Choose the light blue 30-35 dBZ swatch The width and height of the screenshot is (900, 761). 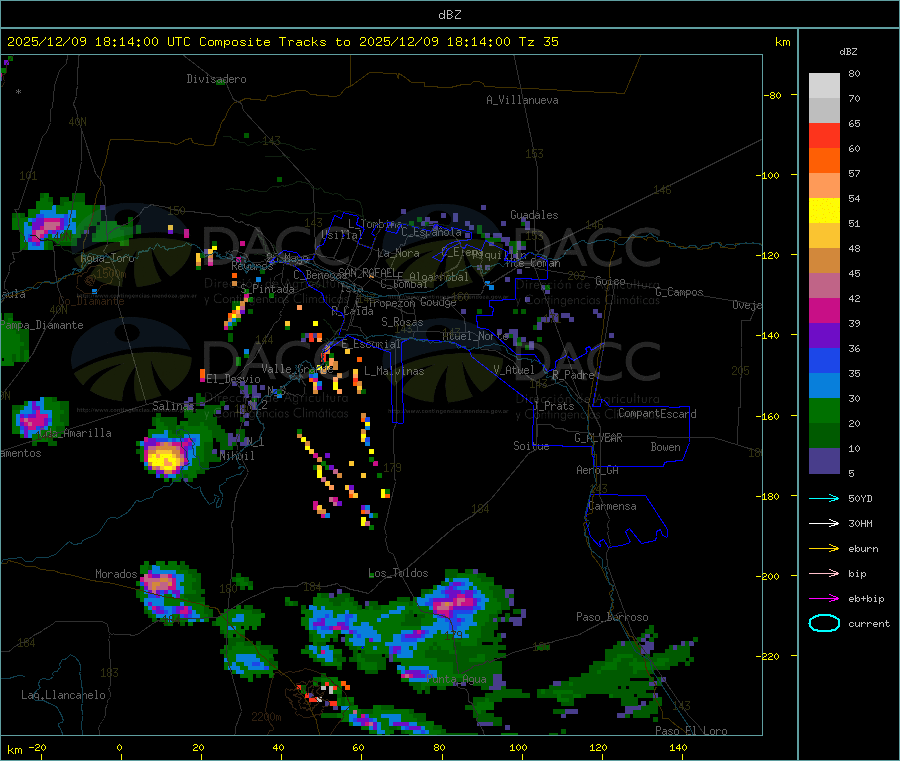pyautogui.click(x=824, y=386)
